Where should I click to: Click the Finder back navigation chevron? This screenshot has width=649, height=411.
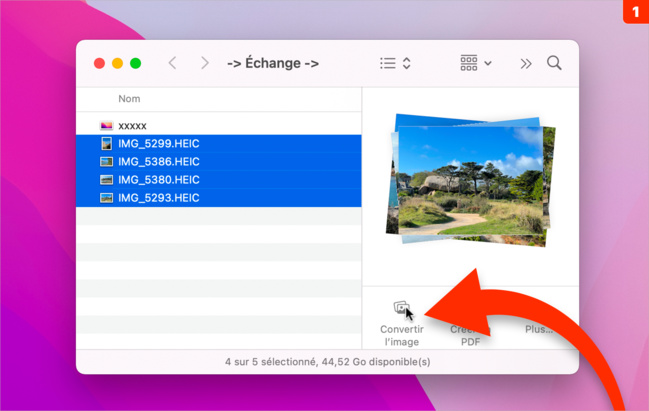point(172,63)
